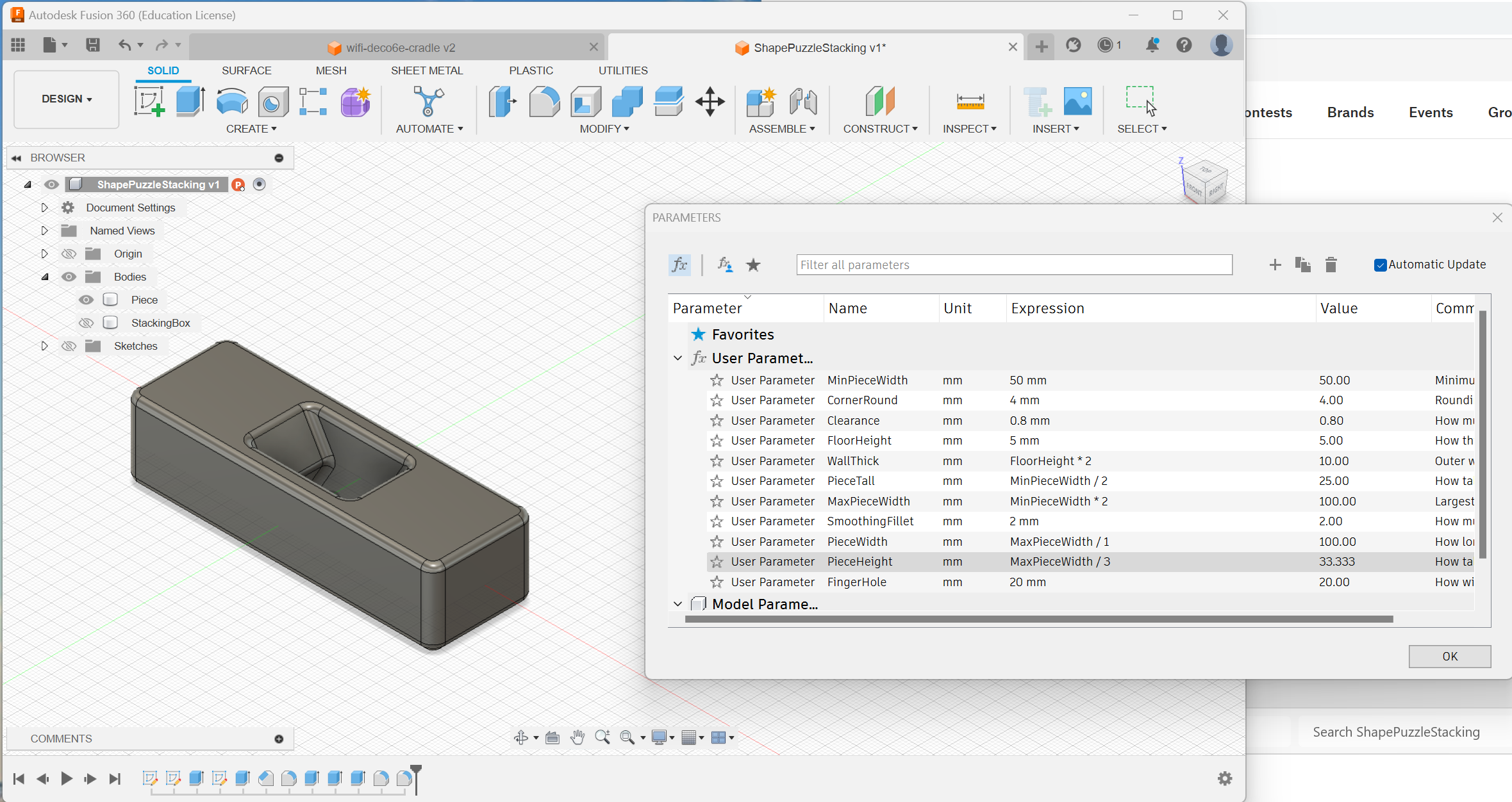
Task: Switch to the wifi-deco6e-cradle v2 document tab
Action: pos(400,47)
